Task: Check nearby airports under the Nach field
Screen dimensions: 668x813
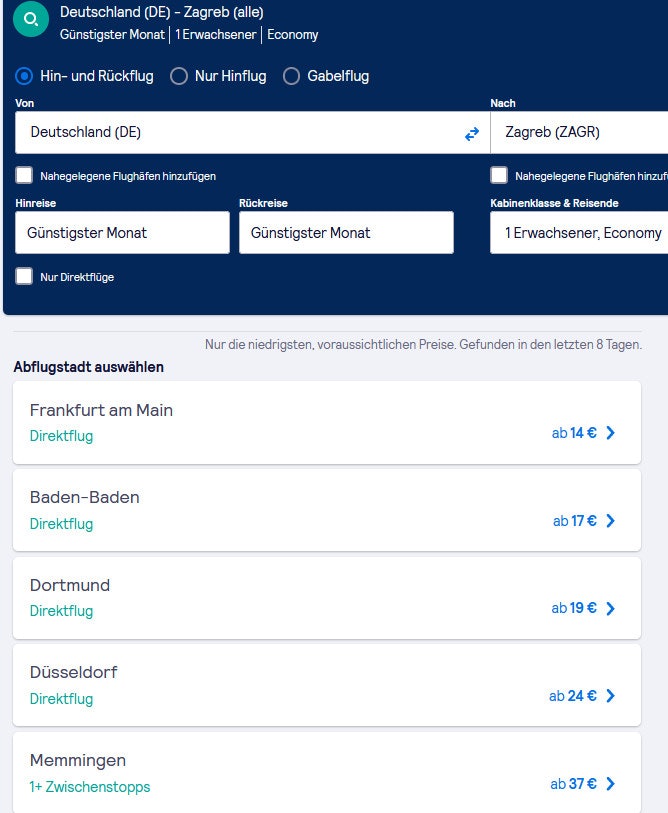Action: tap(499, 176)
